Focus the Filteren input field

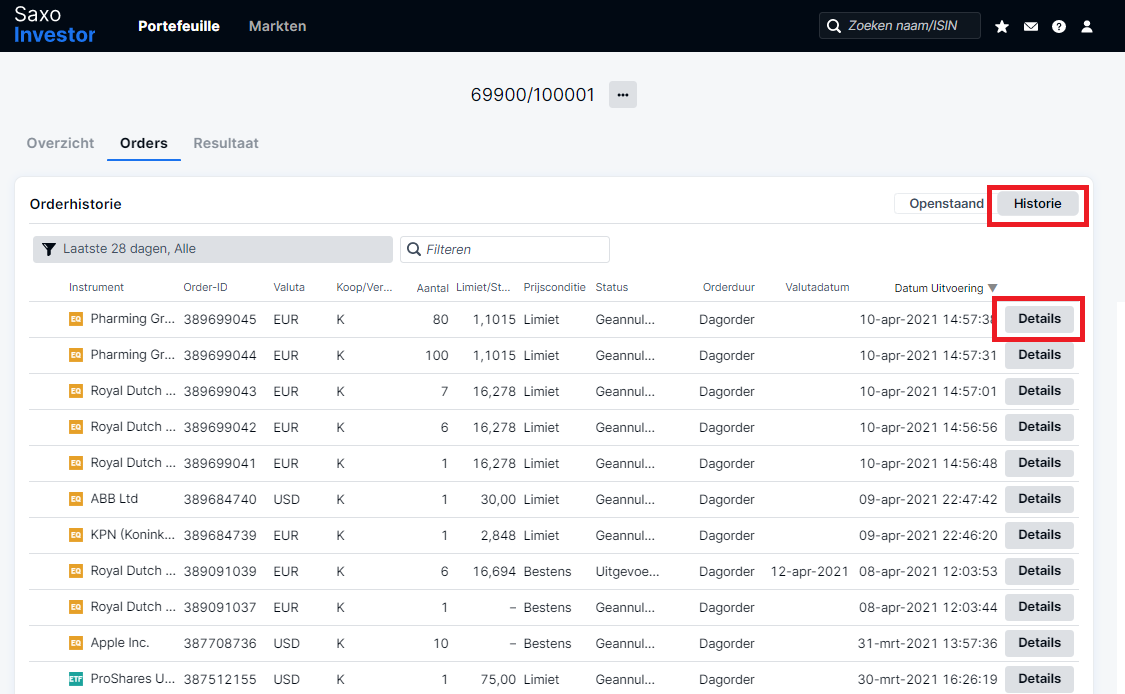(x=505, y=249)
